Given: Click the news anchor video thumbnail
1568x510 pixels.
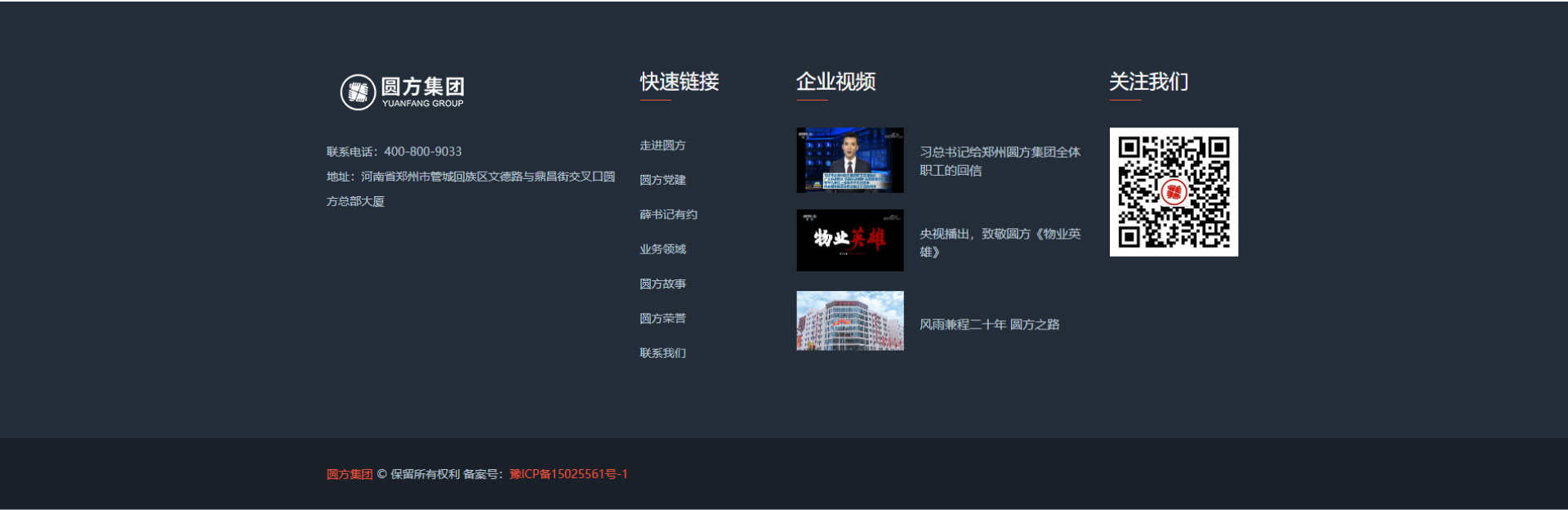Looking at the screenshot, I should tap(849, 160).
